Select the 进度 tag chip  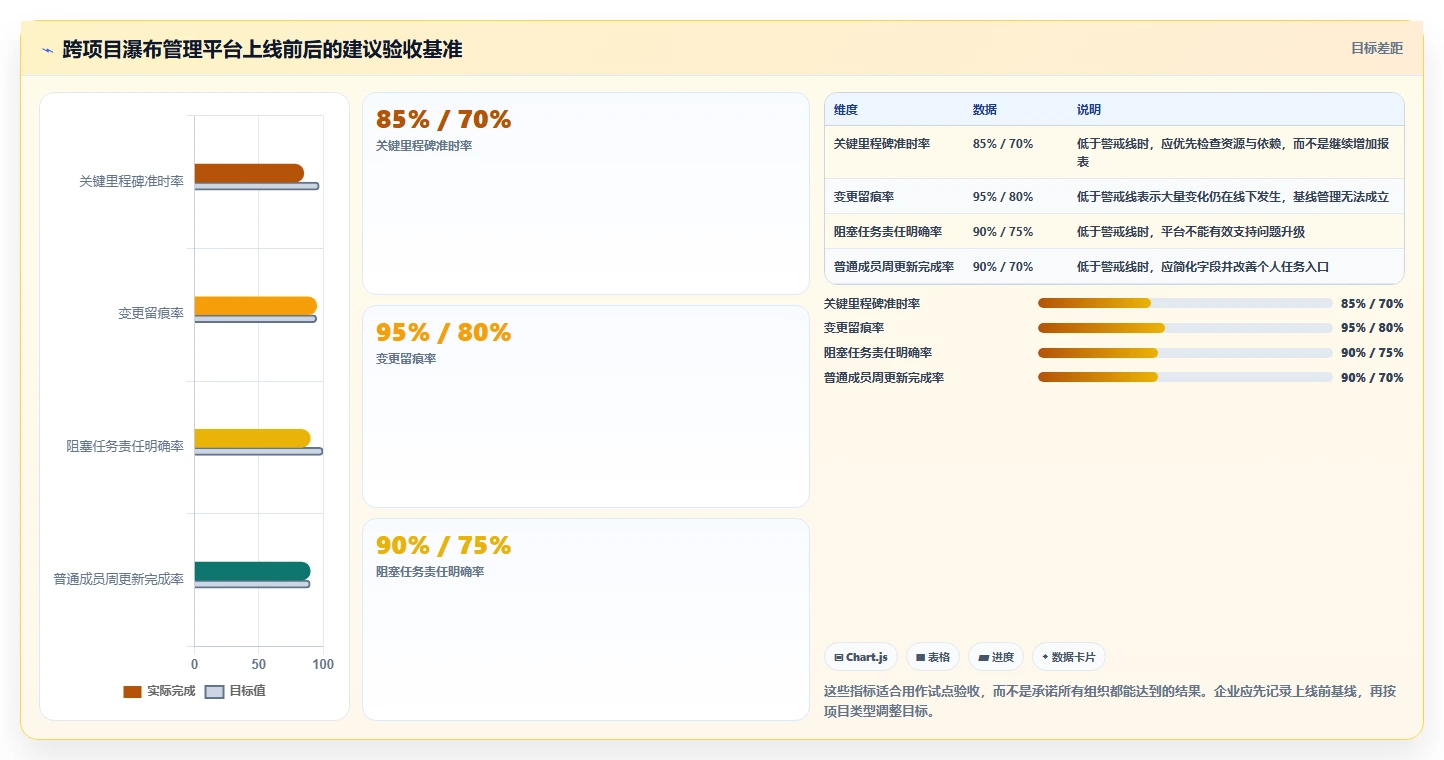click(996, 657)
